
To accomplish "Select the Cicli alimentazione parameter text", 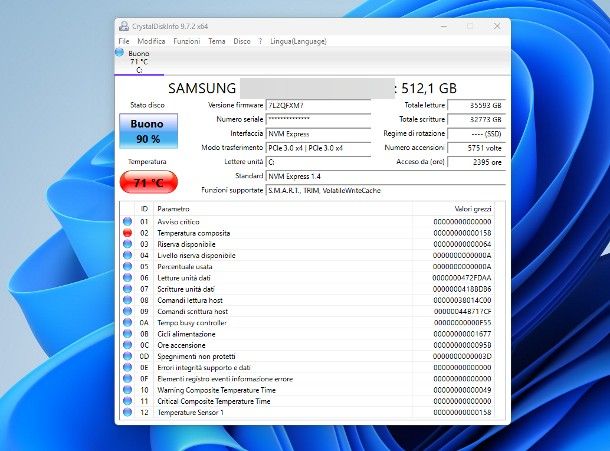I will (x=186, y=334).
